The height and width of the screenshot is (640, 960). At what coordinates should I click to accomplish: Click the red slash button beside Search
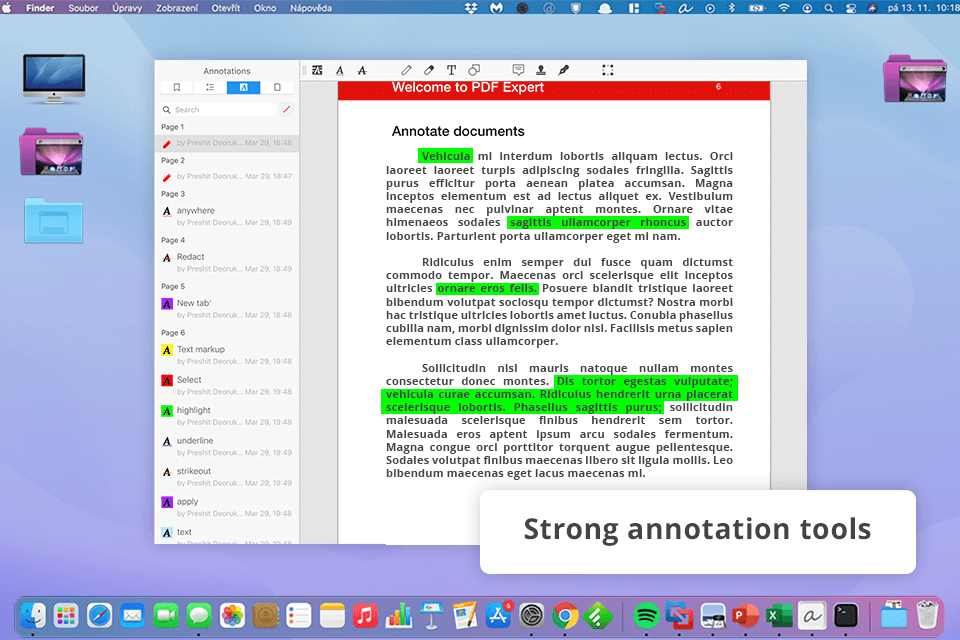(286, 110)
